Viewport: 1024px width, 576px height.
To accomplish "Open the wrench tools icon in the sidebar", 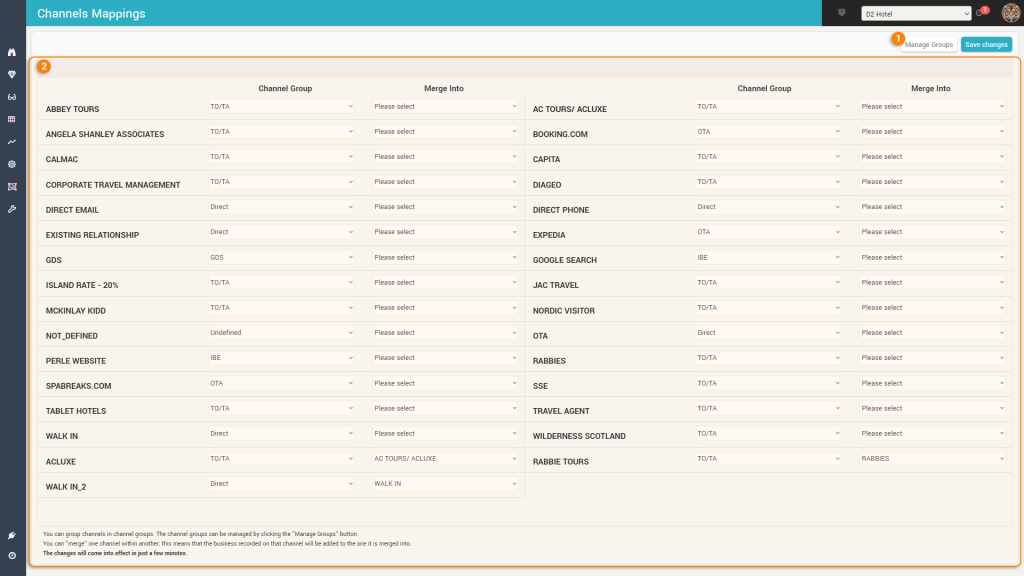I will pyautogui.click(x=12, y=209).
